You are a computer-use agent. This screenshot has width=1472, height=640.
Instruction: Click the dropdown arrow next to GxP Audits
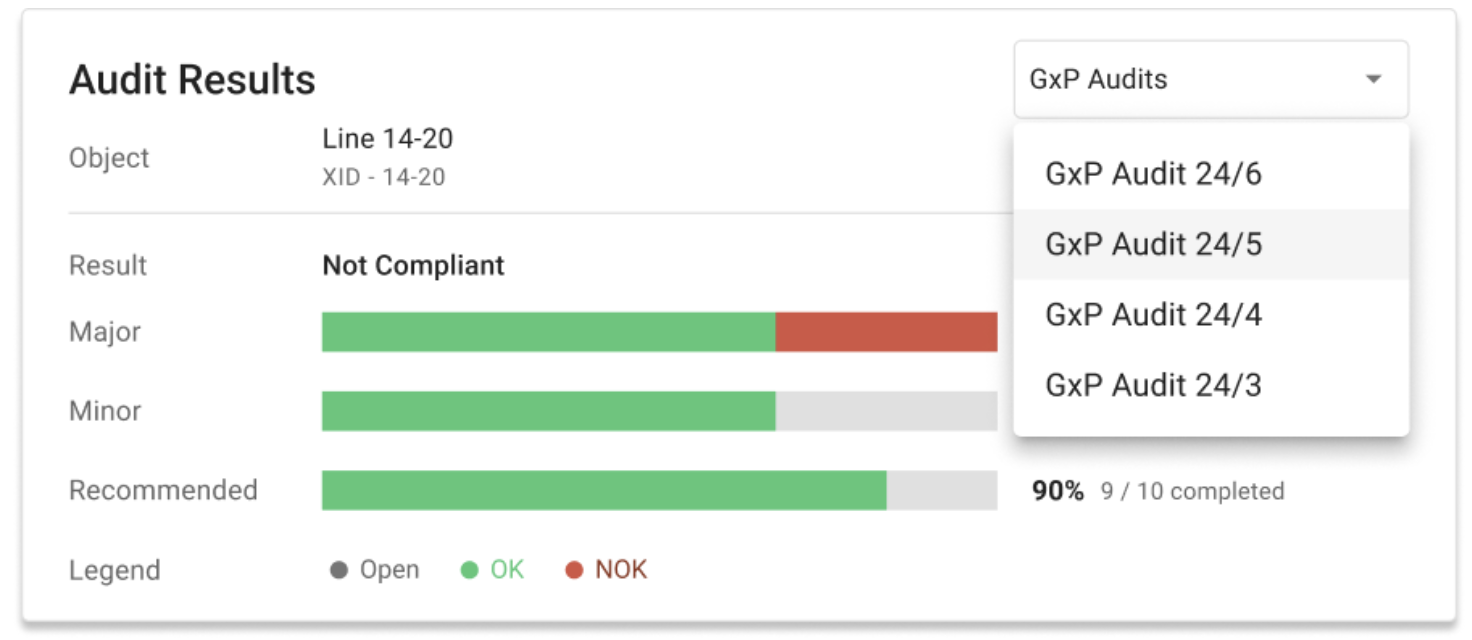click(x=1374, y=79)
